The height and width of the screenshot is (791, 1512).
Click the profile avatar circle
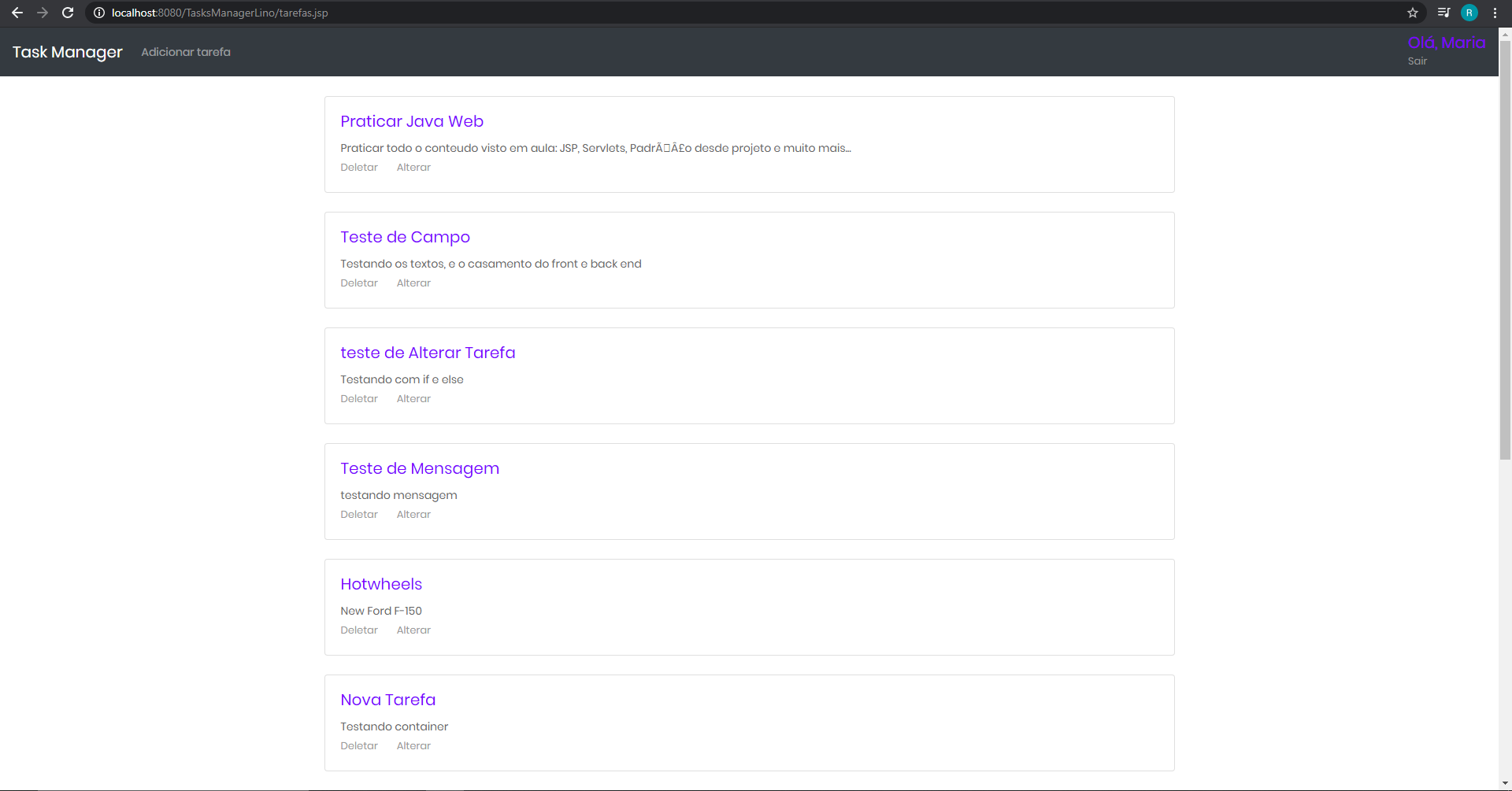click(x=1469, y=13)
